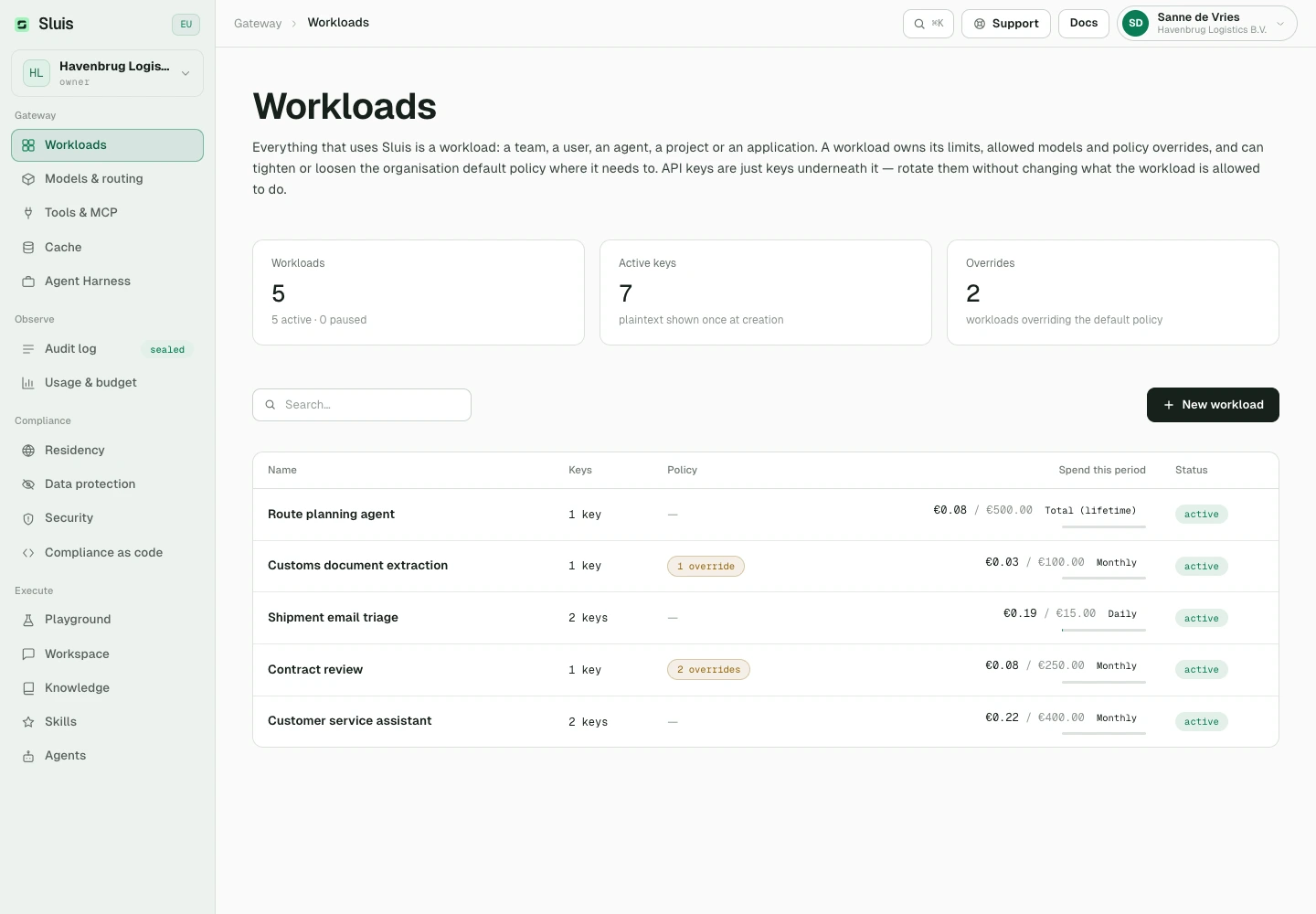Click the Support lifebuoy icon
This screenshot has height=914, width=1316.
980,24
